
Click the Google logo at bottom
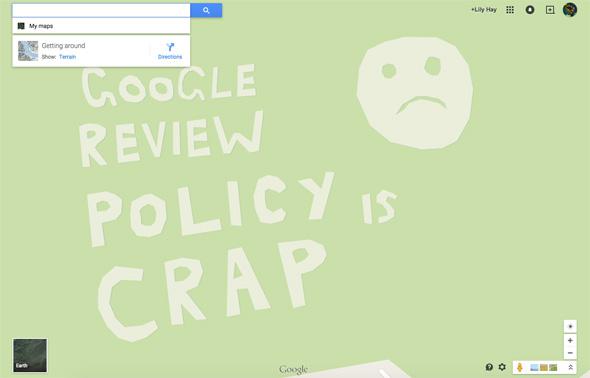point(293,369)
